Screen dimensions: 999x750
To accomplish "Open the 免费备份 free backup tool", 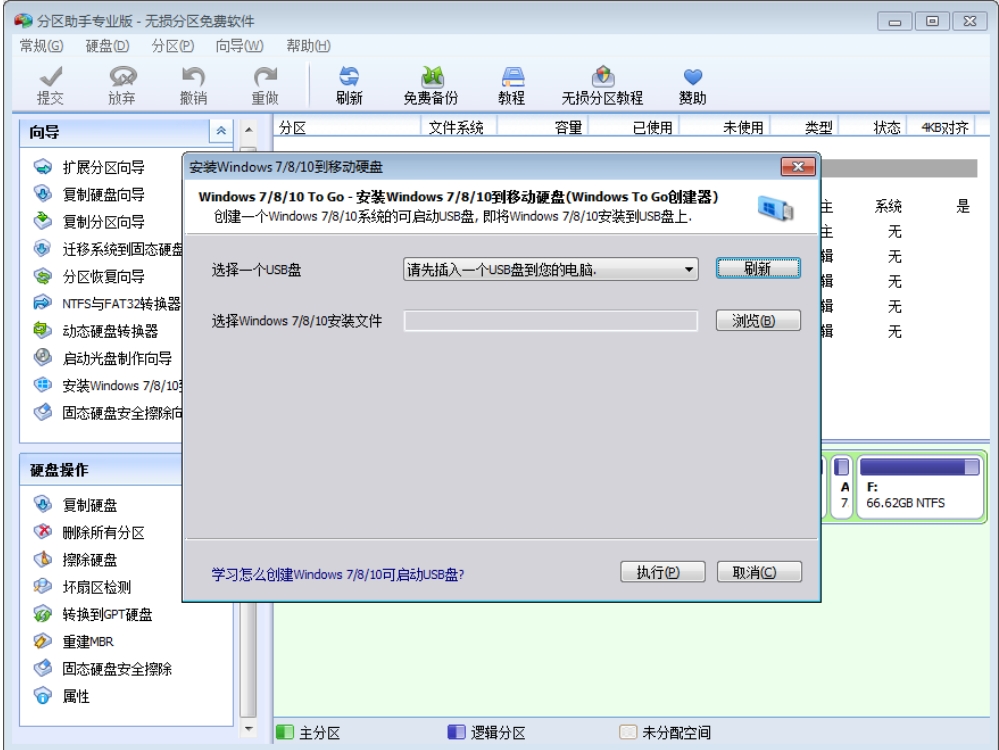I will coord(431,77).
